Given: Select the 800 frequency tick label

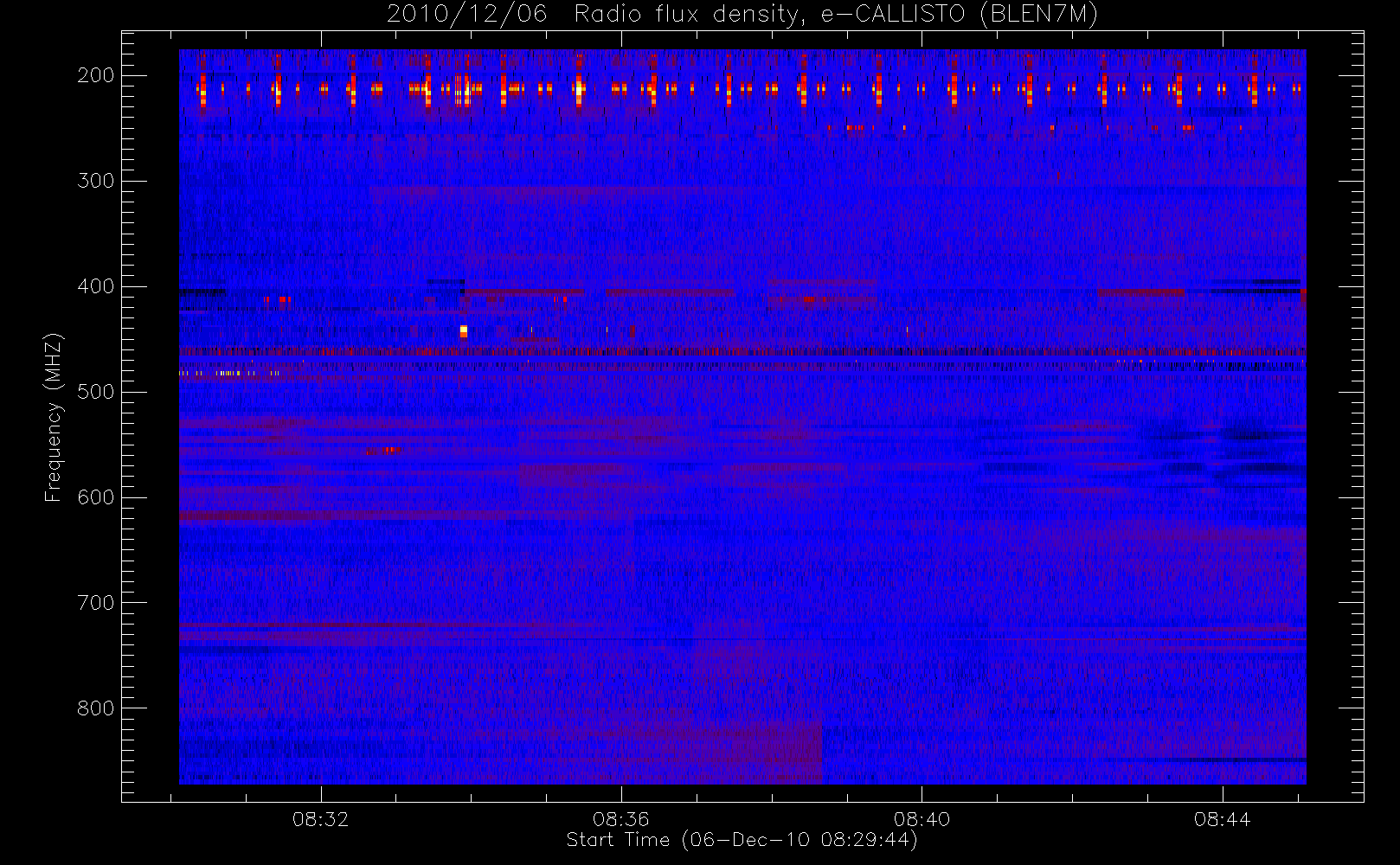Looking at the screenshot, I should pyautogui.click(x=95, y=708).
